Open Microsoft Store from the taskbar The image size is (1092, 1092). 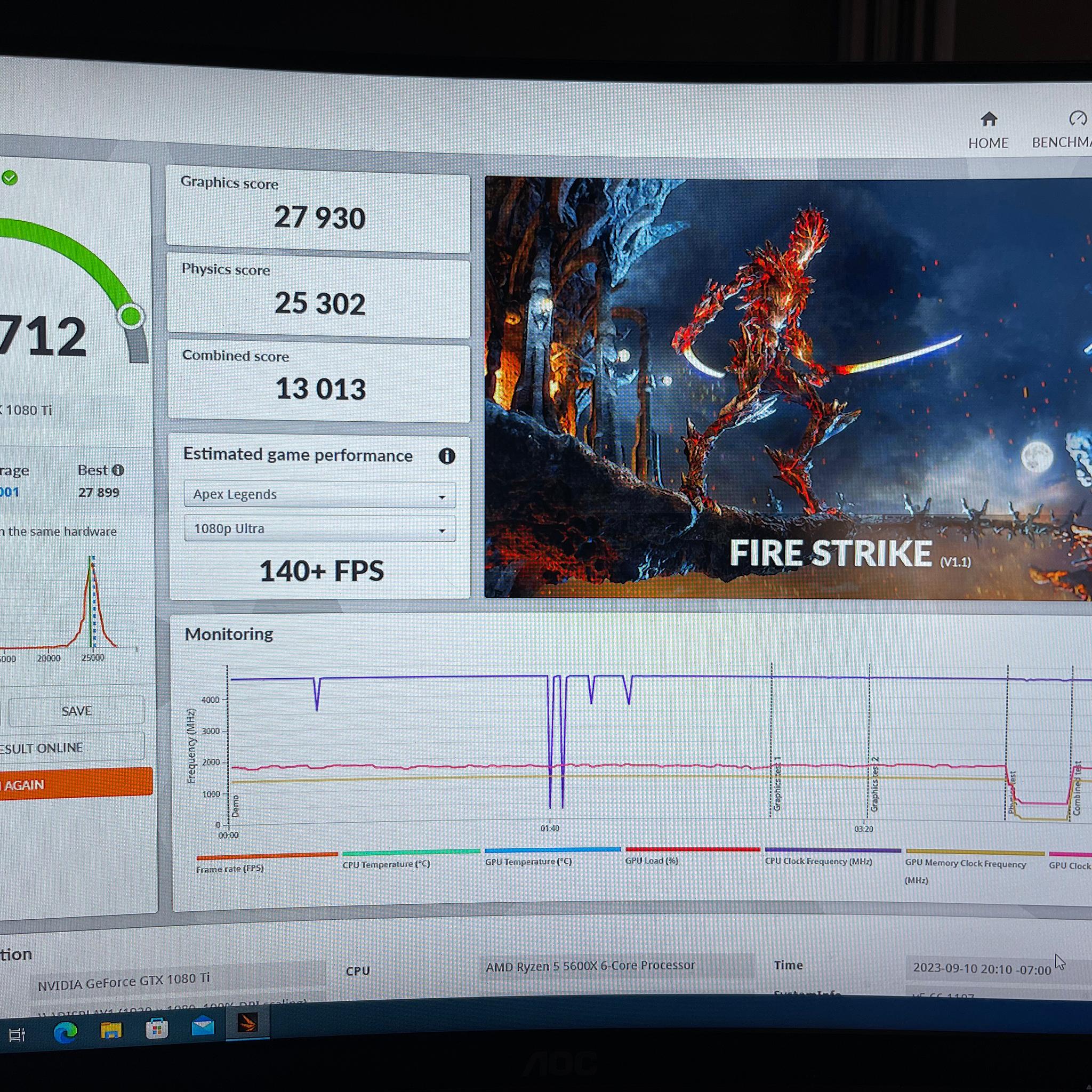click(x=157, y=1028)
